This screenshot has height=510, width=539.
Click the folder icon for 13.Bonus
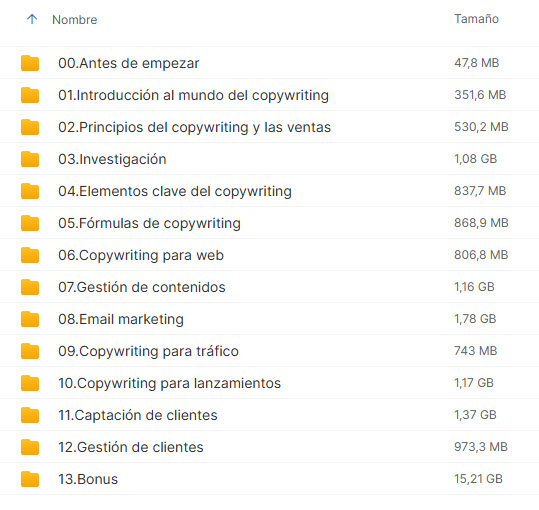(x=30, y=479)
